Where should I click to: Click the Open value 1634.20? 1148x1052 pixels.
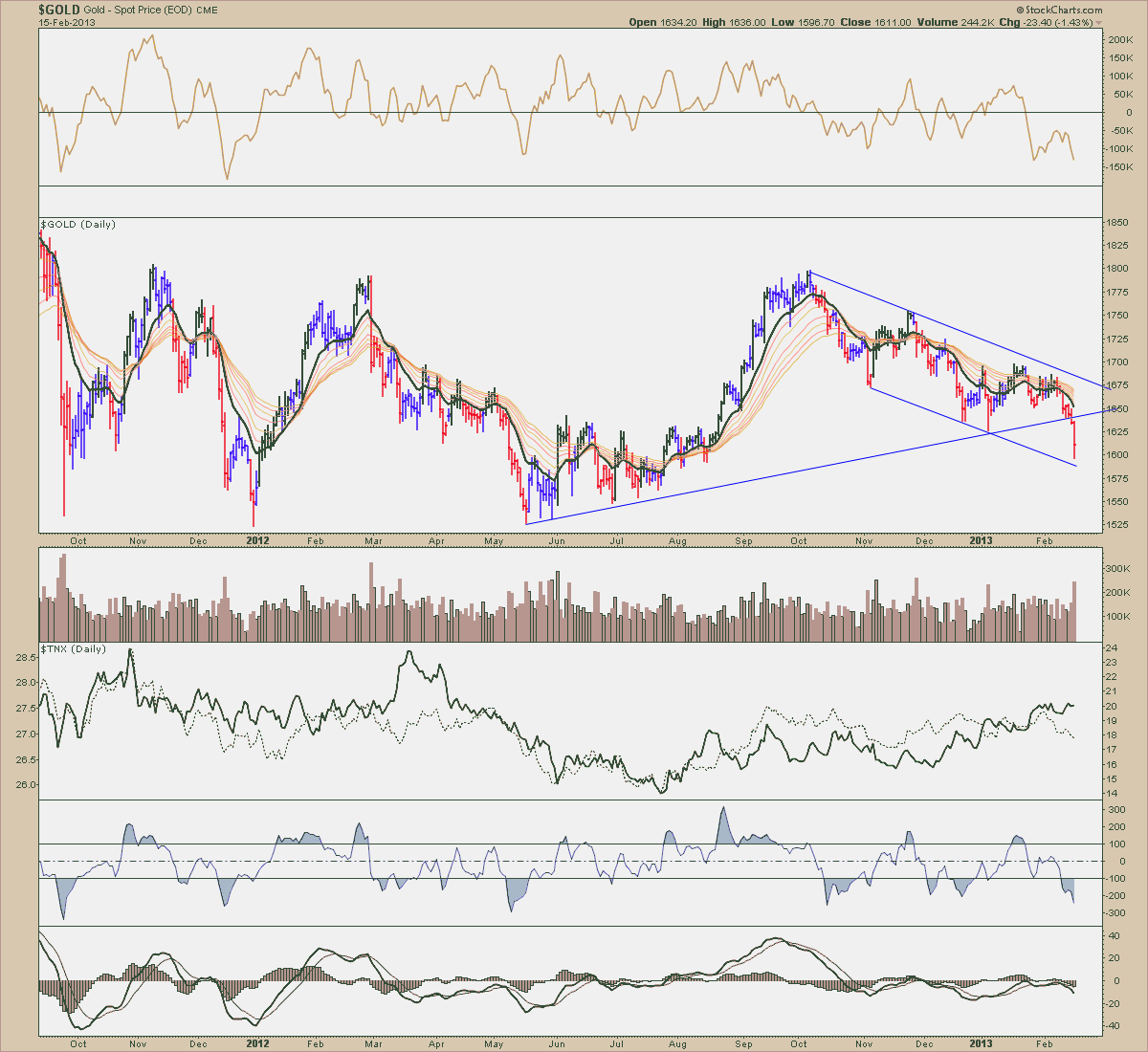pyautogui.click(x=677, y=22)
